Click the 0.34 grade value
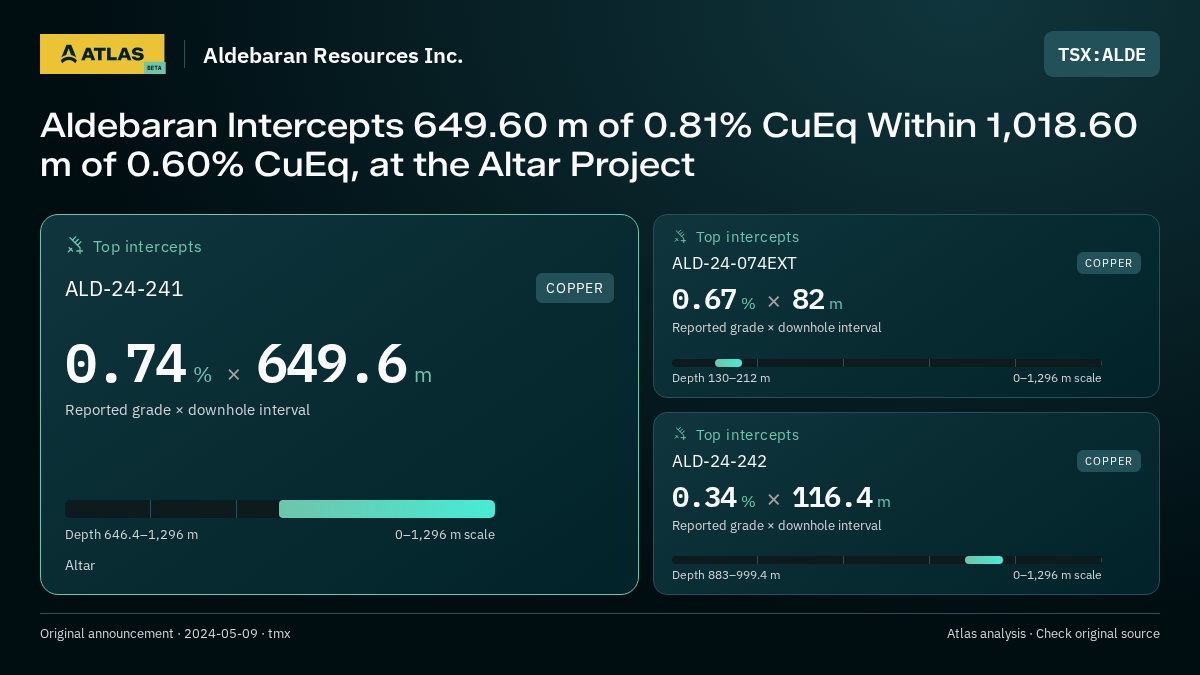This screenshot has height=675, width=1200. [704, 497]
